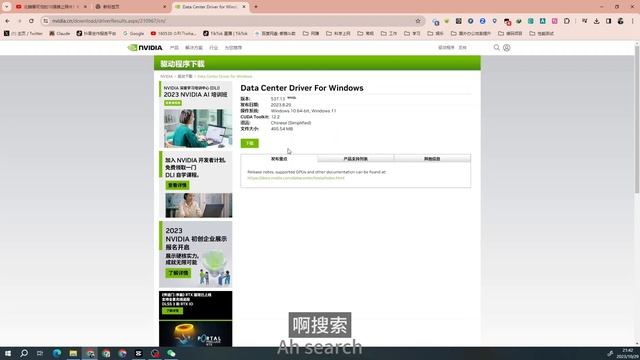Open the NVIDIA site search magnifier
The width and height of the screenshot is (640, 360).
[496, 48]
